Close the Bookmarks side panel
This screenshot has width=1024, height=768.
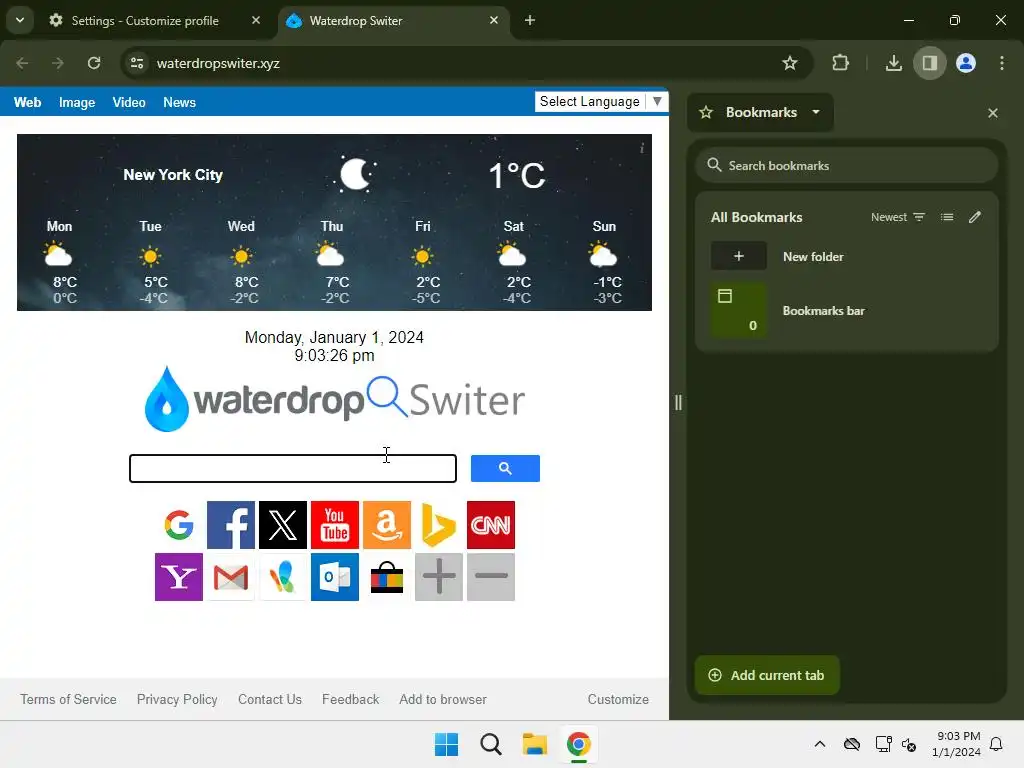[993, 113]
